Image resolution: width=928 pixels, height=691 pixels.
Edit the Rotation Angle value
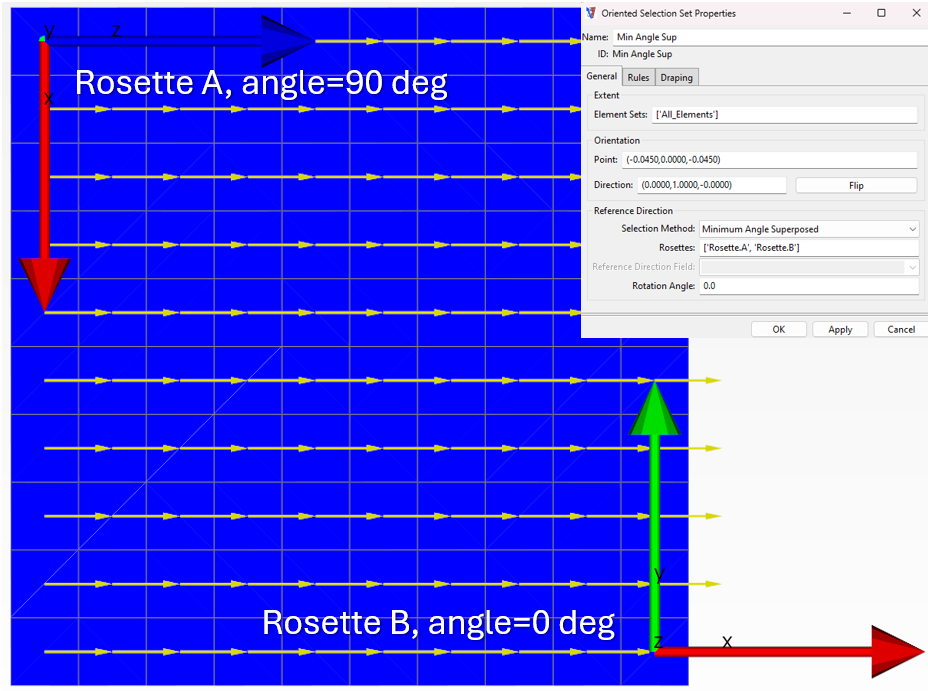pos(810,286)
